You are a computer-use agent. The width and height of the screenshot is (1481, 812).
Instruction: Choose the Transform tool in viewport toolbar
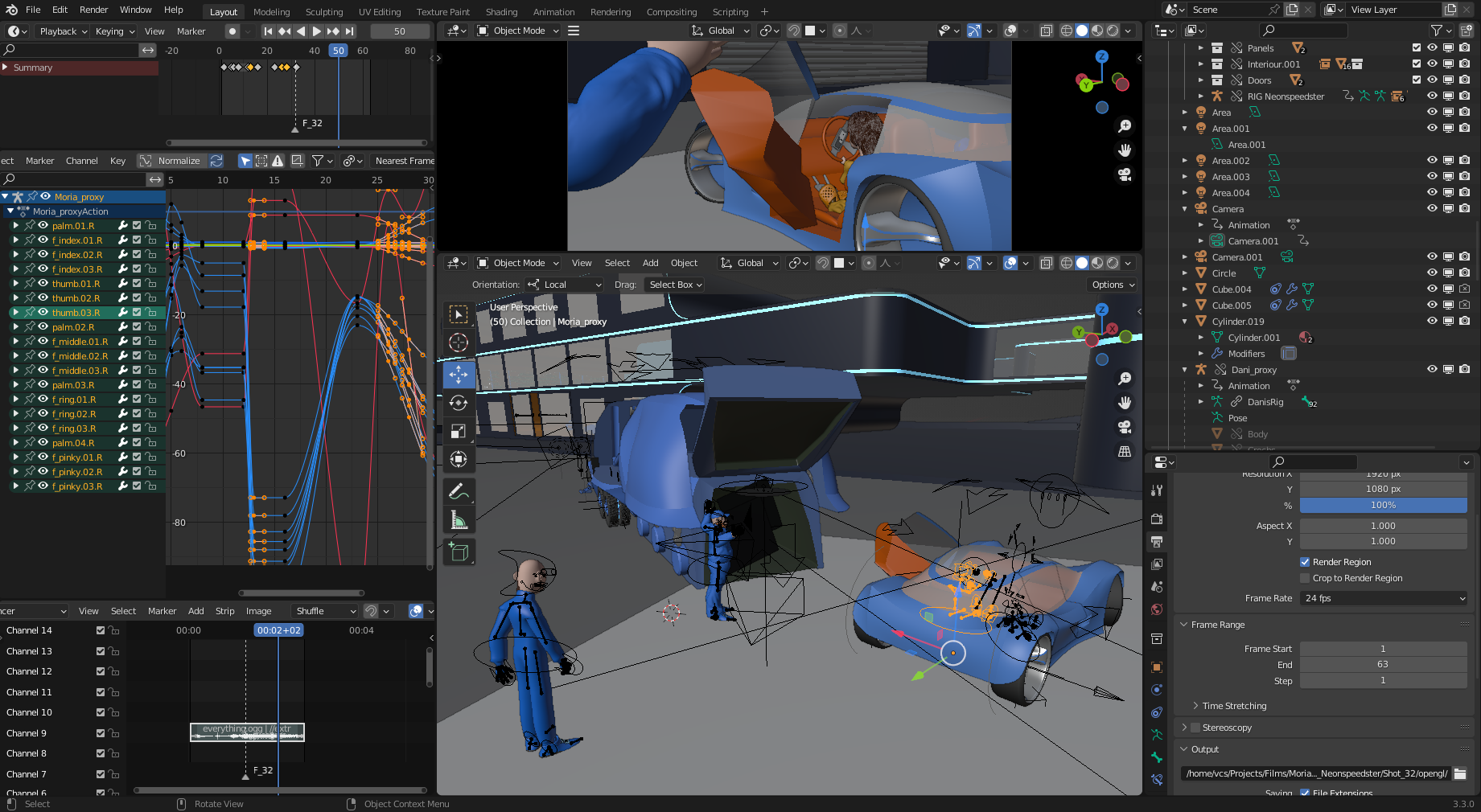[x=459, y=460]
